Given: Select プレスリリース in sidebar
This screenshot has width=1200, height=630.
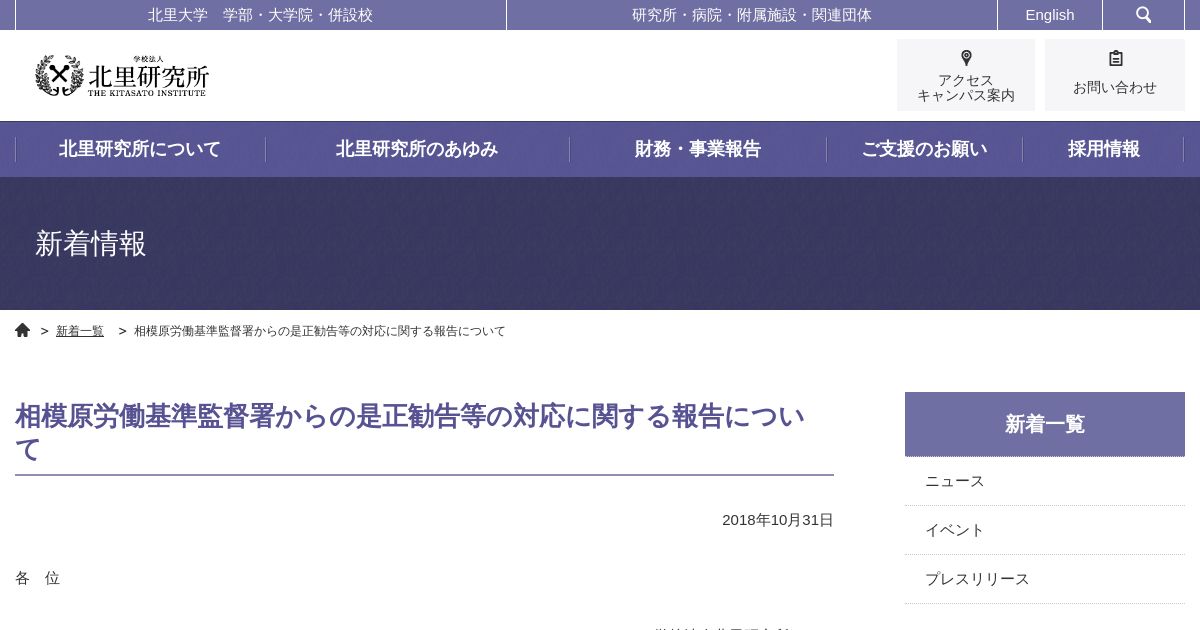Looking at the screenshot, I should pos(1045,579).
